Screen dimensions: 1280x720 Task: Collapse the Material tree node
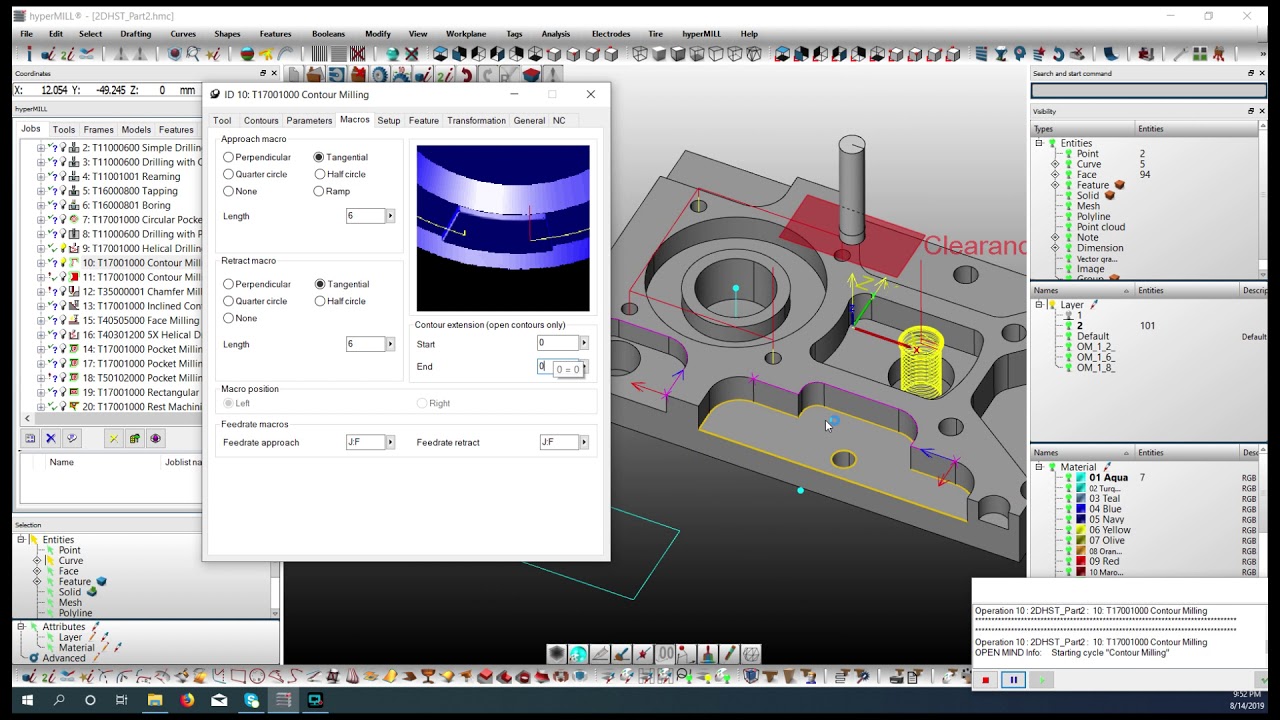[x=1039, y=467]
